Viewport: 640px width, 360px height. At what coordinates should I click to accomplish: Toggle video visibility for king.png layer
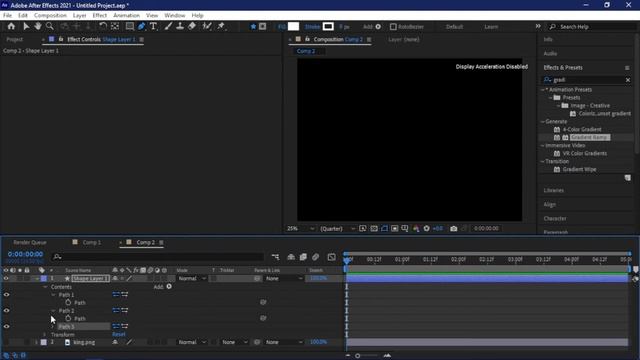(6, 342)
